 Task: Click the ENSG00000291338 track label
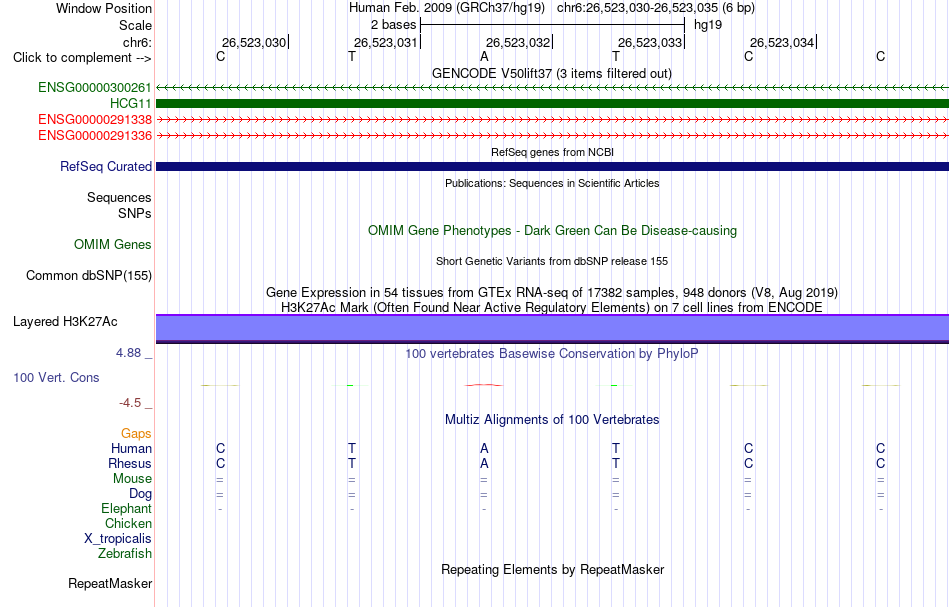[95, 119]
